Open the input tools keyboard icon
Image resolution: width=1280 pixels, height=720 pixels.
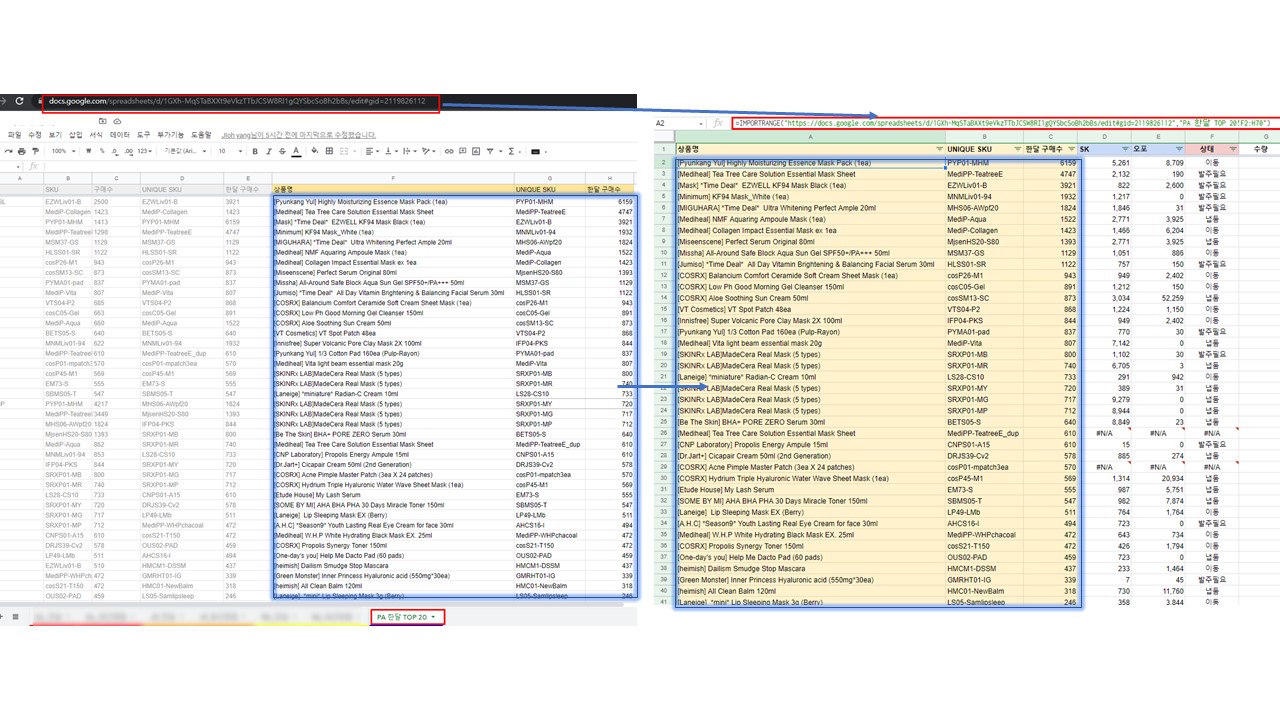536,152
